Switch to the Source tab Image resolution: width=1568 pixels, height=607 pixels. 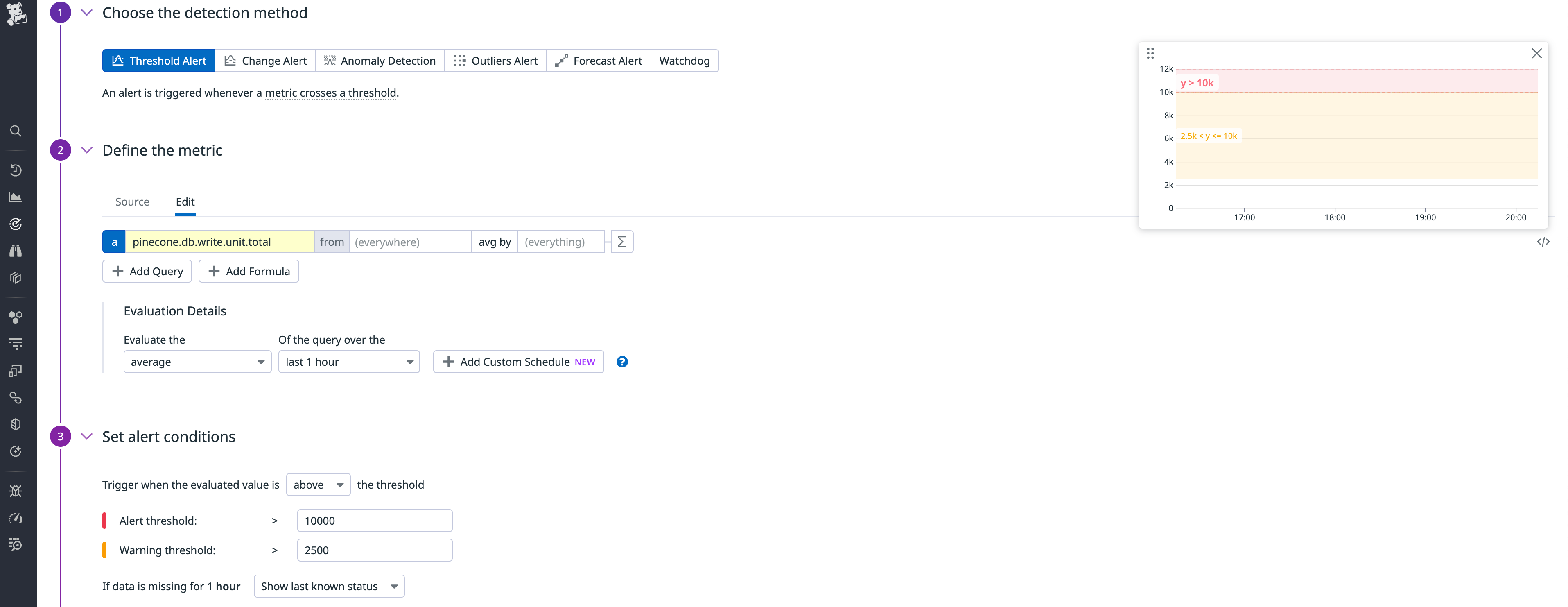point(132,202)
